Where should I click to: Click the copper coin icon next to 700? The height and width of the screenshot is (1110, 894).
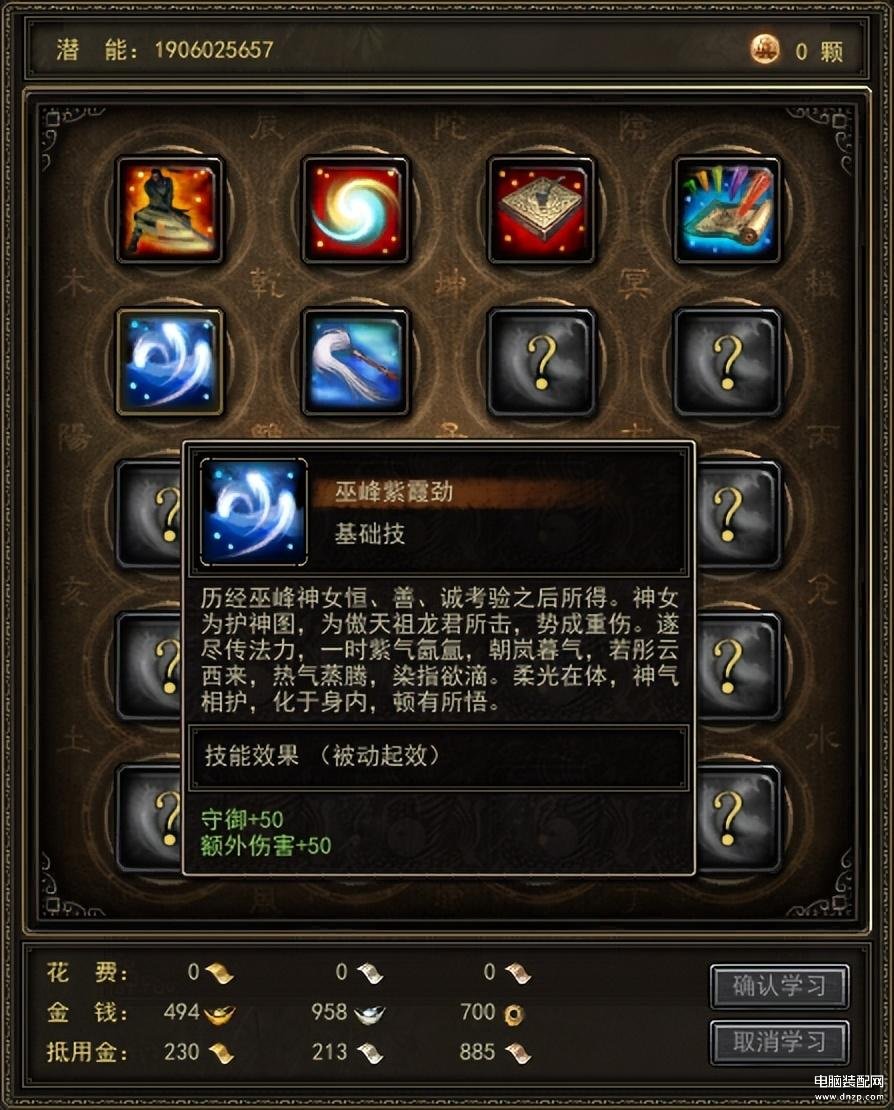coord(514,1014)
